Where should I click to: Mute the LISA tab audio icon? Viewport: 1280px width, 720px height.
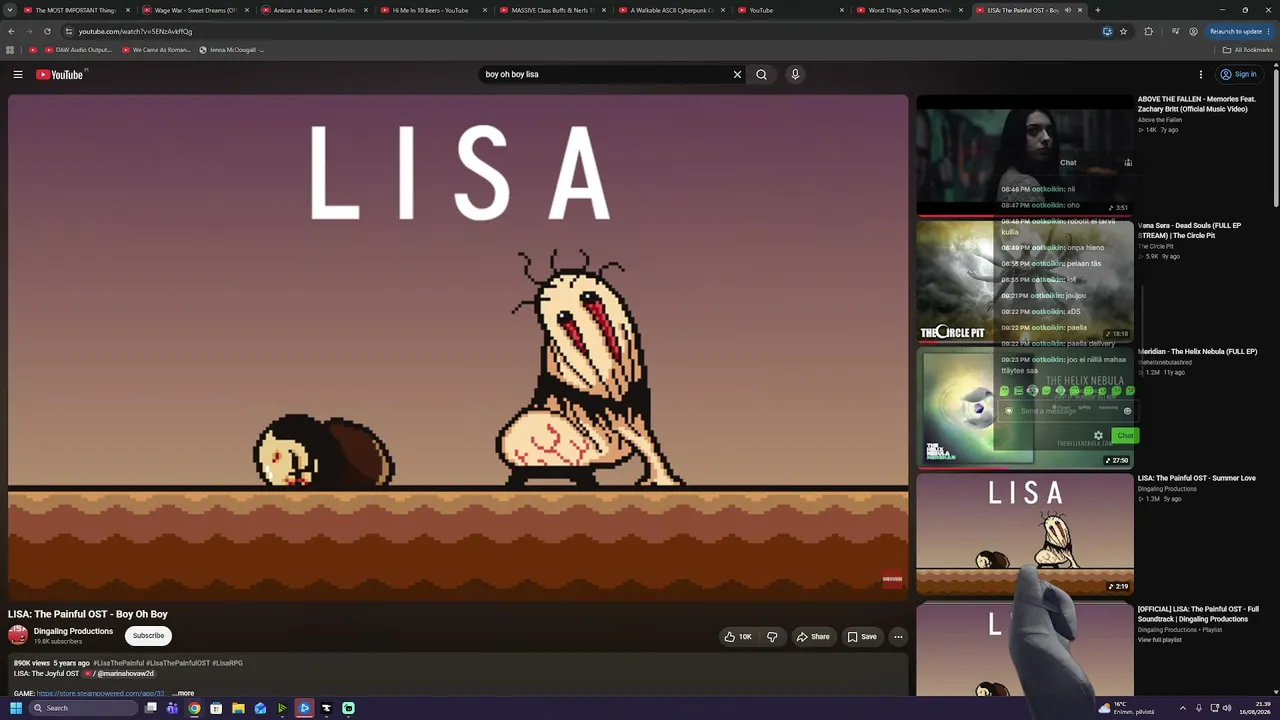(x=1068, y=10)
